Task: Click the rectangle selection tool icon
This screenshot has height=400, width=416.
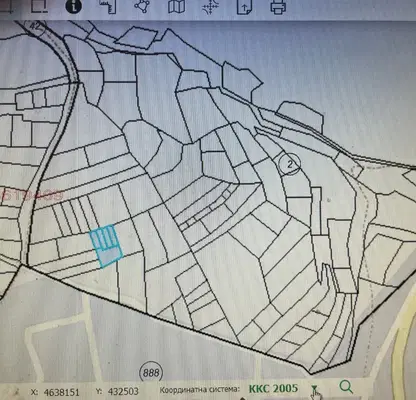Action: click(x=39, y=6)
